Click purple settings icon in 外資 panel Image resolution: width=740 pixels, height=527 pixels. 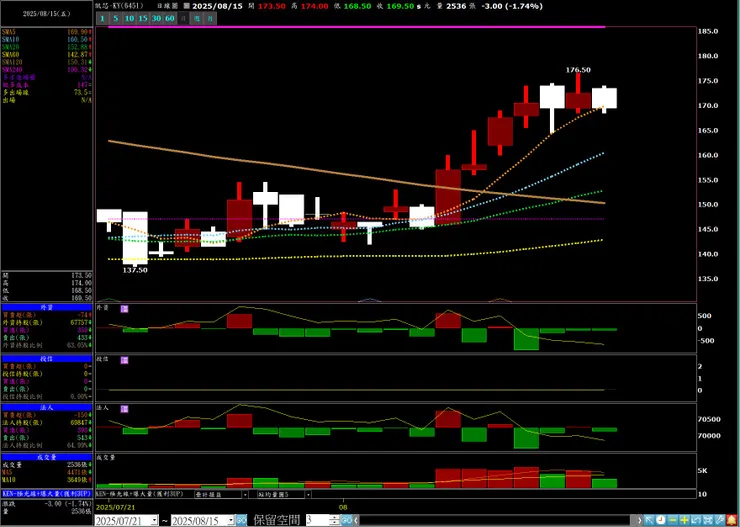point(125,309)
